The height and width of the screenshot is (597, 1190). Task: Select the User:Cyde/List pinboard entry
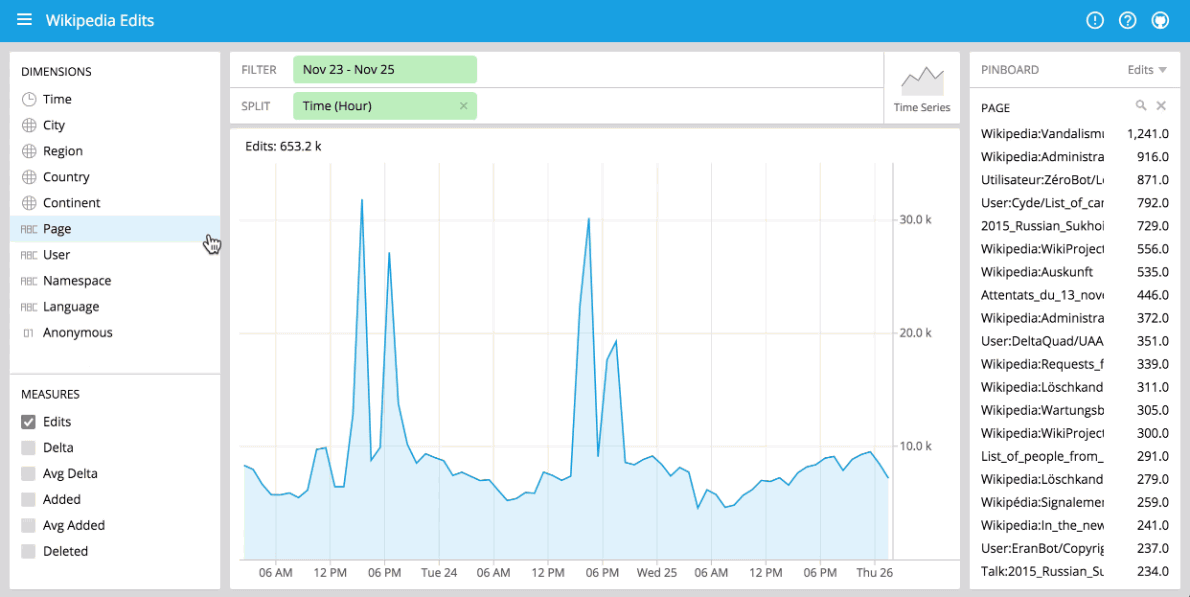click(1075, 203)
